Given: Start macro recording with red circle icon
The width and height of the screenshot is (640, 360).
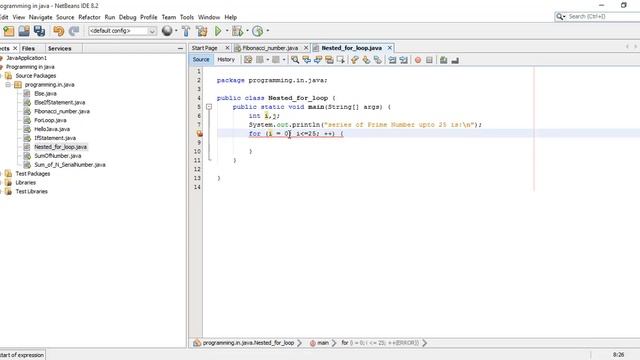Looking at the screenshot, I should point(418,60).
